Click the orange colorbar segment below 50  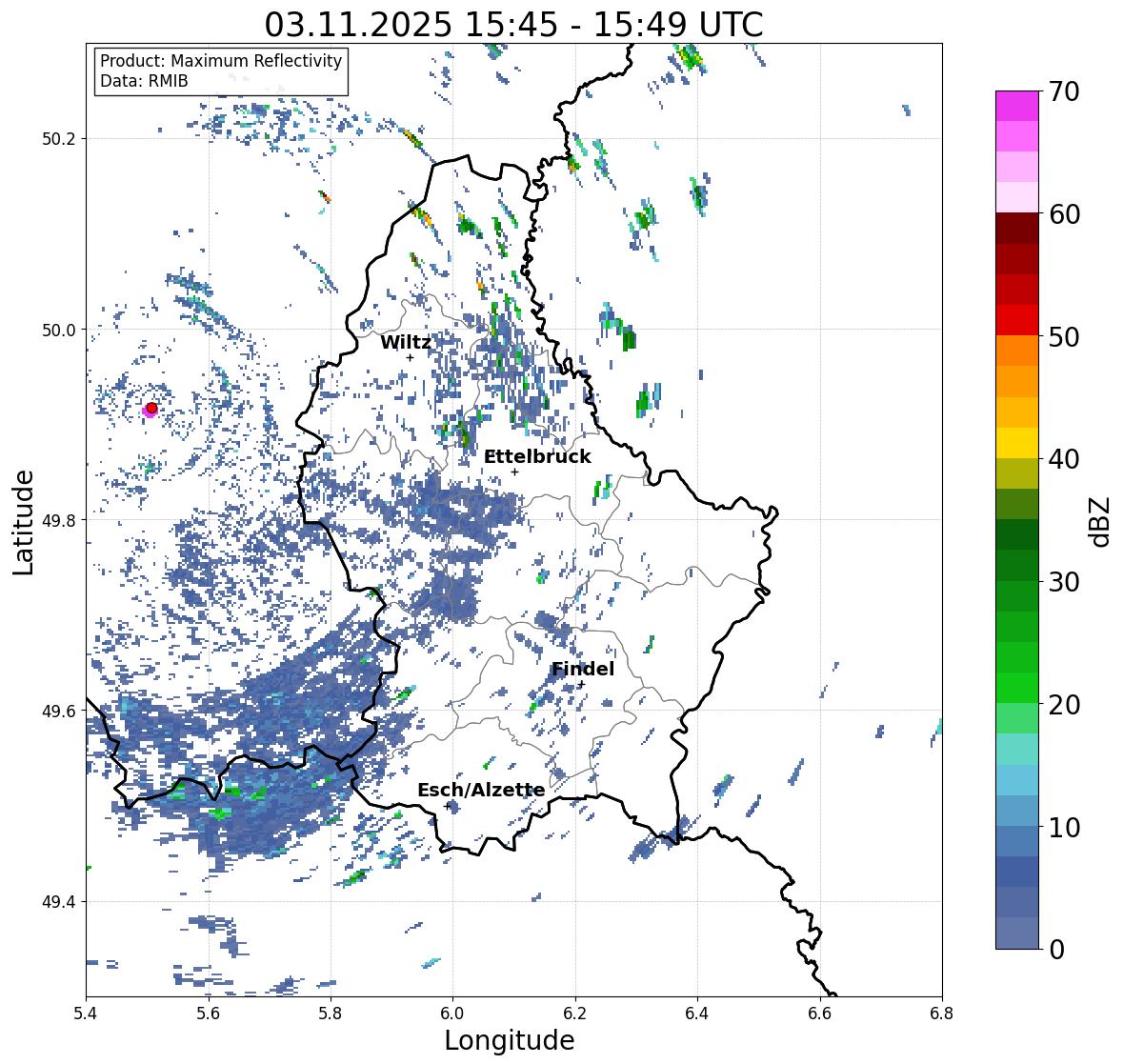[x=1017, y=351]
